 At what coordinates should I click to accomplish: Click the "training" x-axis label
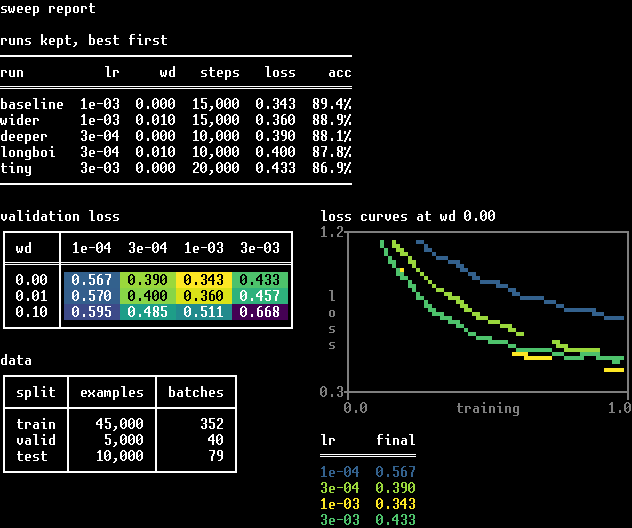coord(488,408)
